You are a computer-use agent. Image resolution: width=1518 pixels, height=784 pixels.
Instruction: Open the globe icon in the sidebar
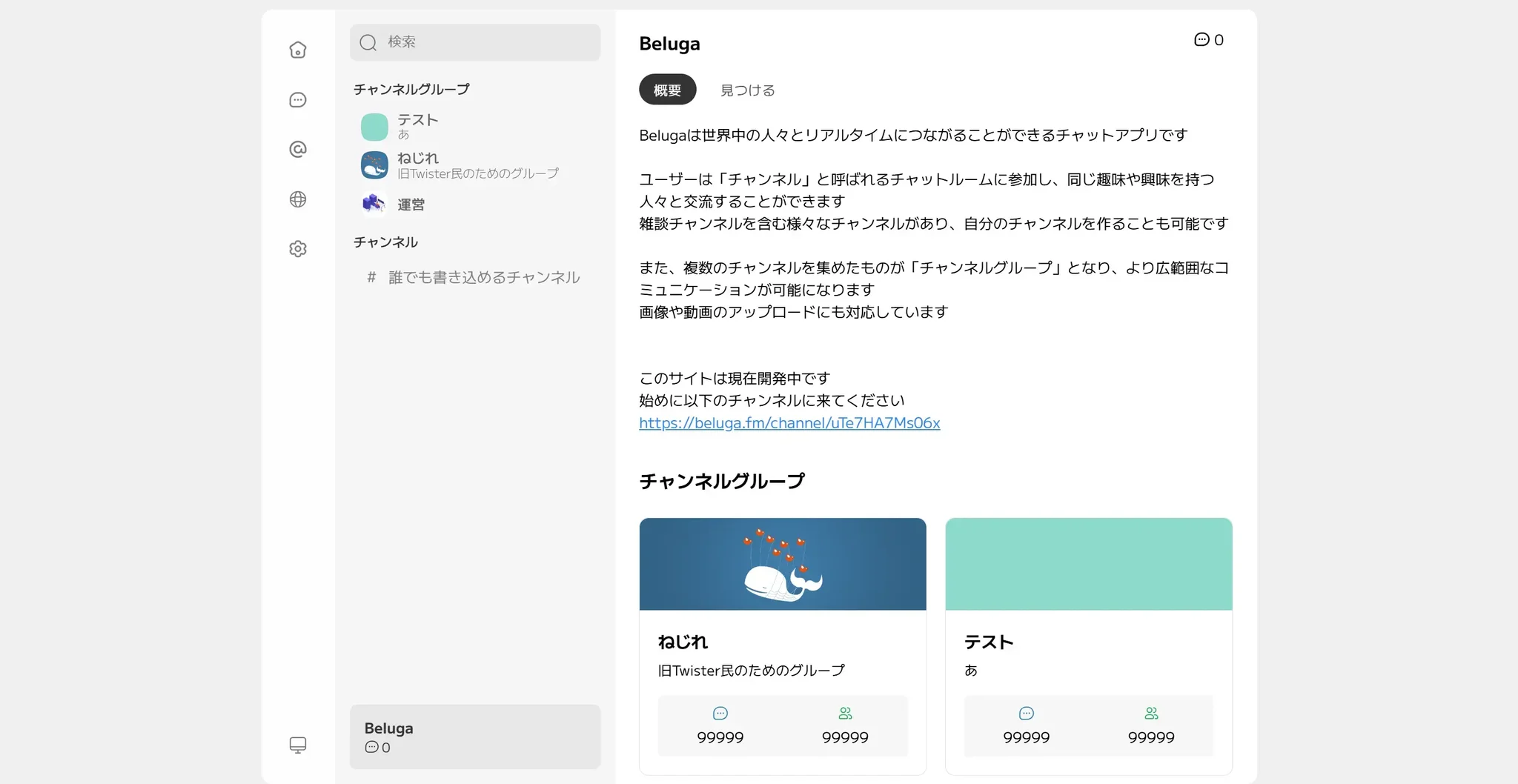pyautogui.click(x=297, y=199)
